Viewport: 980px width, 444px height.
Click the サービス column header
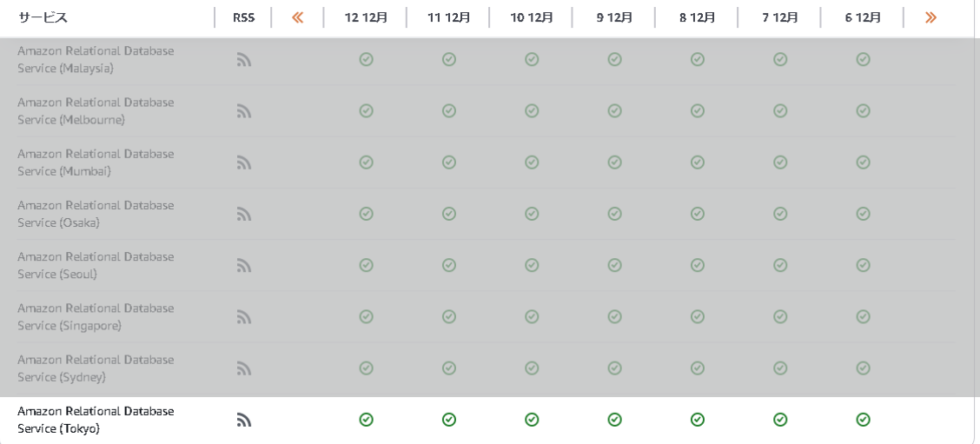pos(43,18)
